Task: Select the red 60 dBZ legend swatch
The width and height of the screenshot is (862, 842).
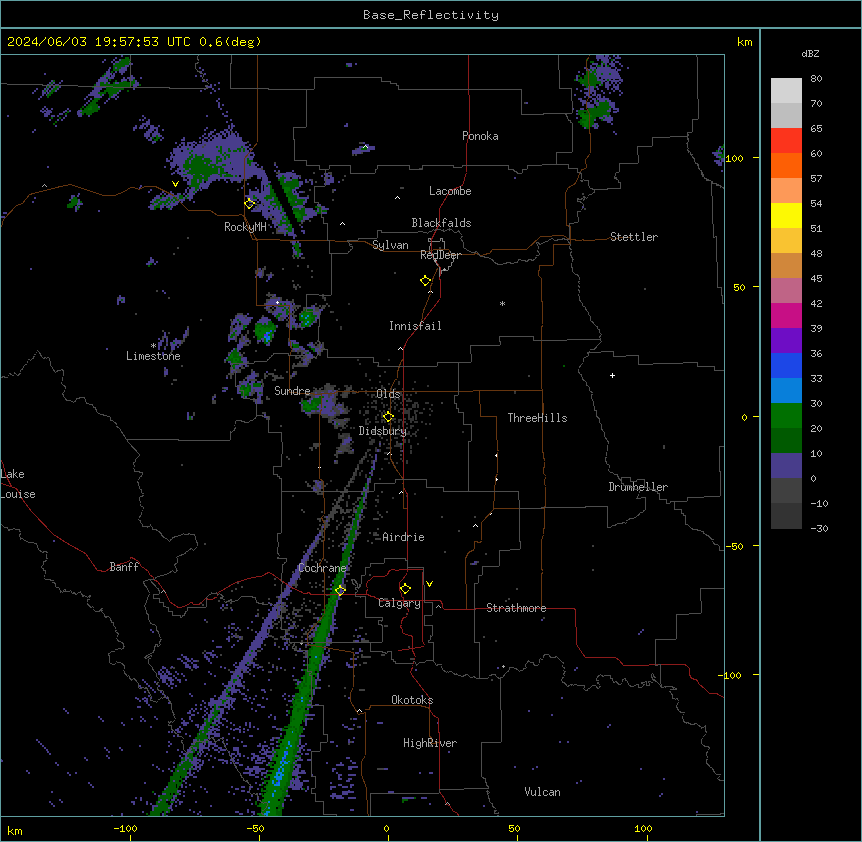Action: [x=786, y=141]
